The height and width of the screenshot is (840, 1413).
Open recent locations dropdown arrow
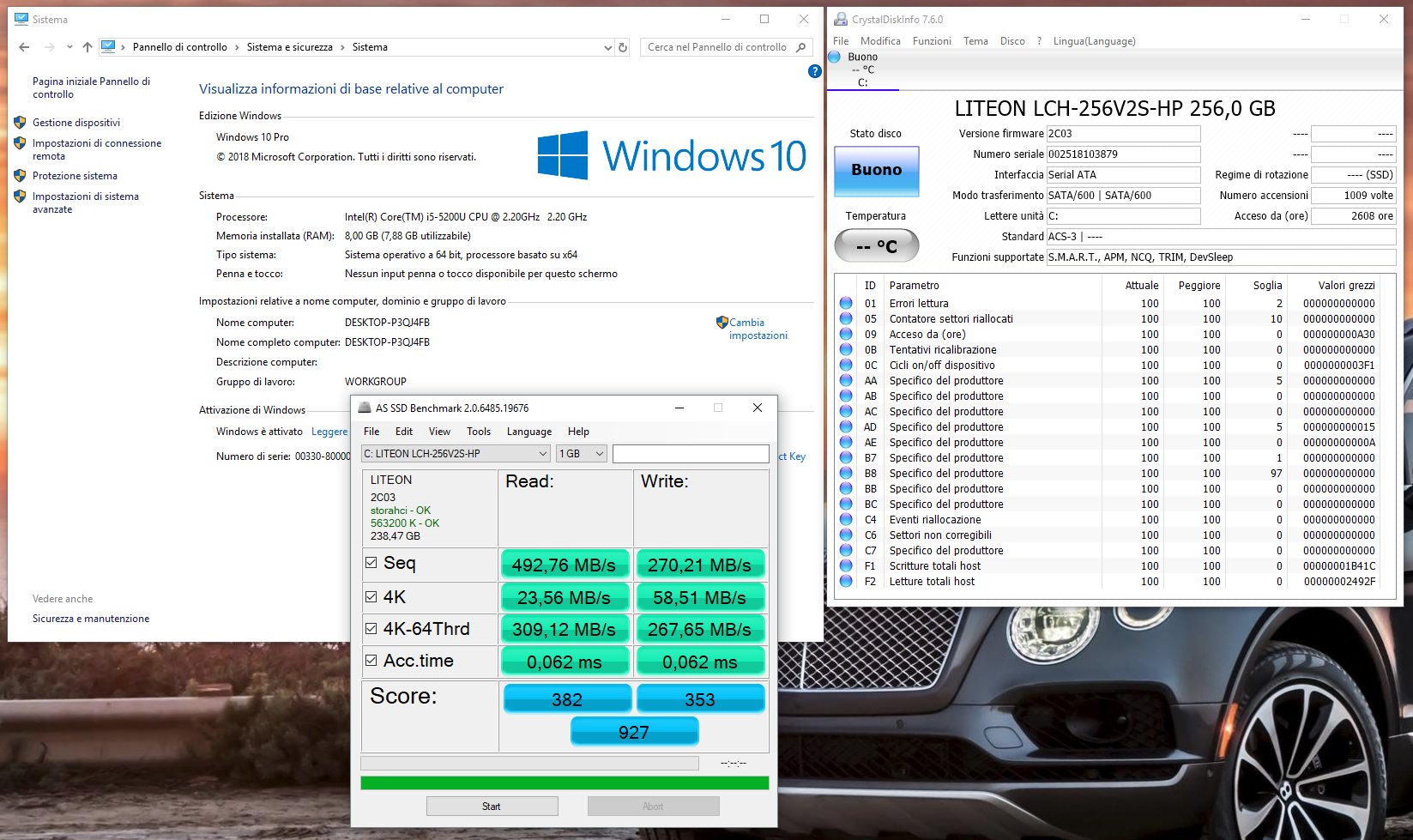coord(69,47)
